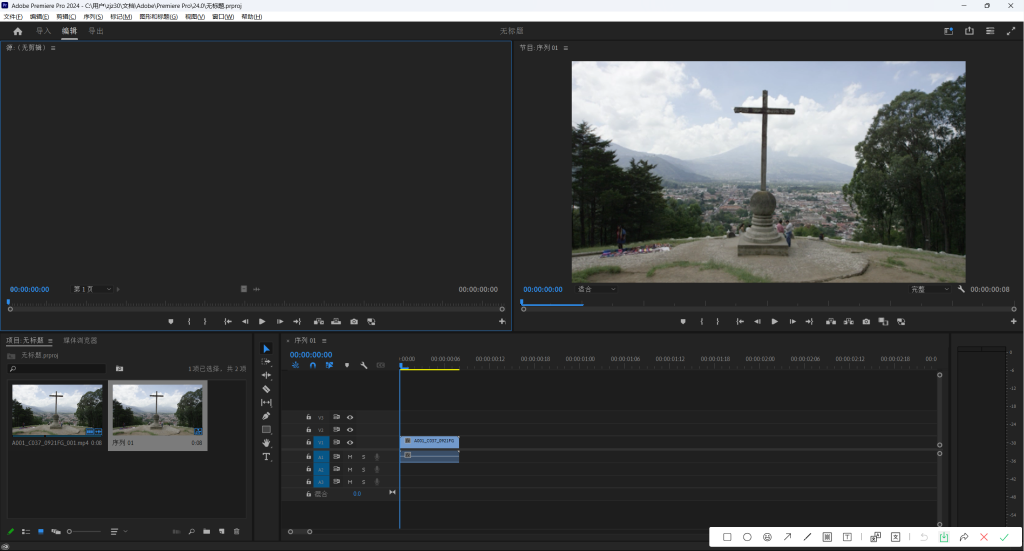Click the Delete trash icon in Project panel
Image resolution: width=1024 pixels, height=551 pixels.
(x=237, y=531)
